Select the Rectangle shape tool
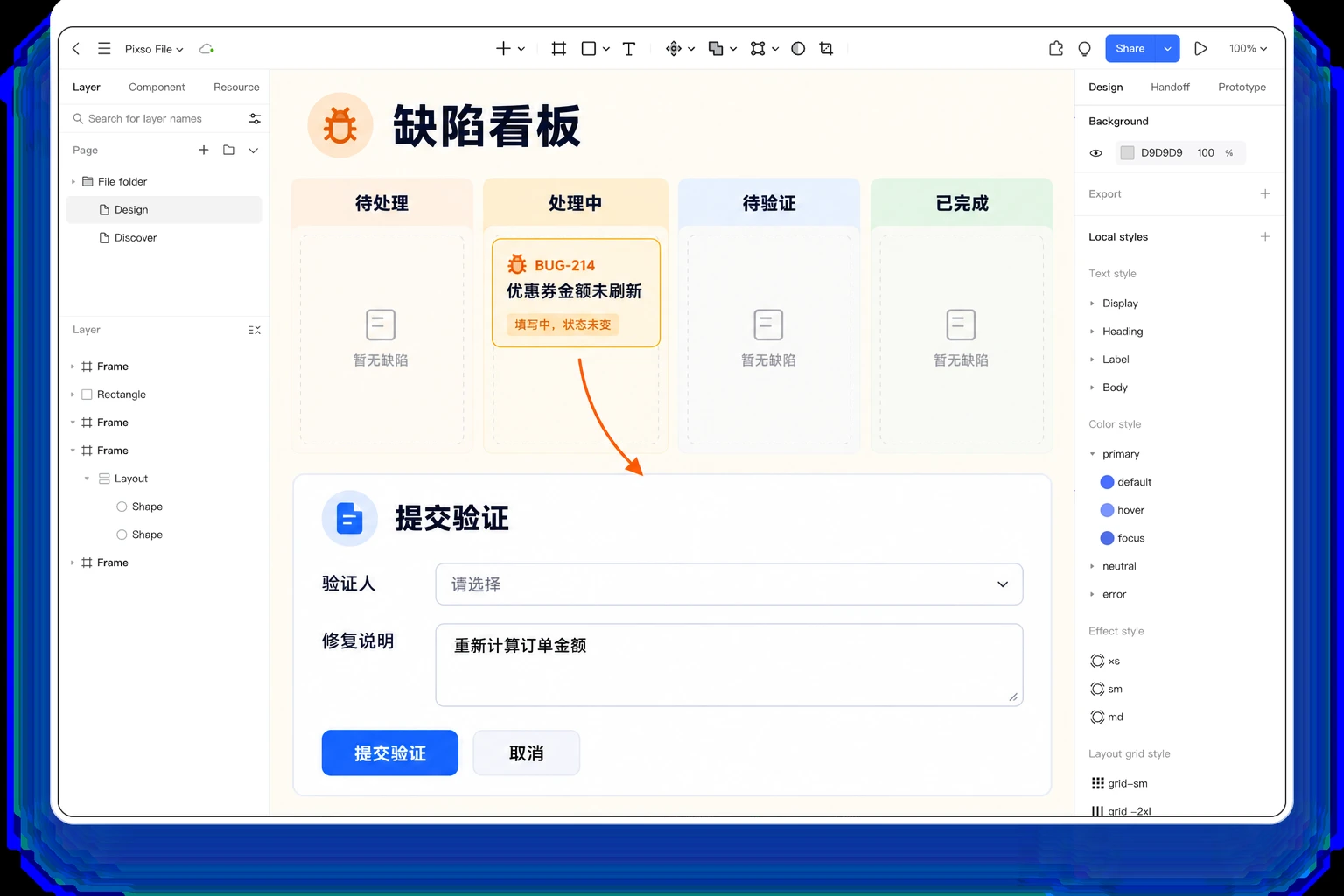 pyautogui.click(x=589, y=49)
